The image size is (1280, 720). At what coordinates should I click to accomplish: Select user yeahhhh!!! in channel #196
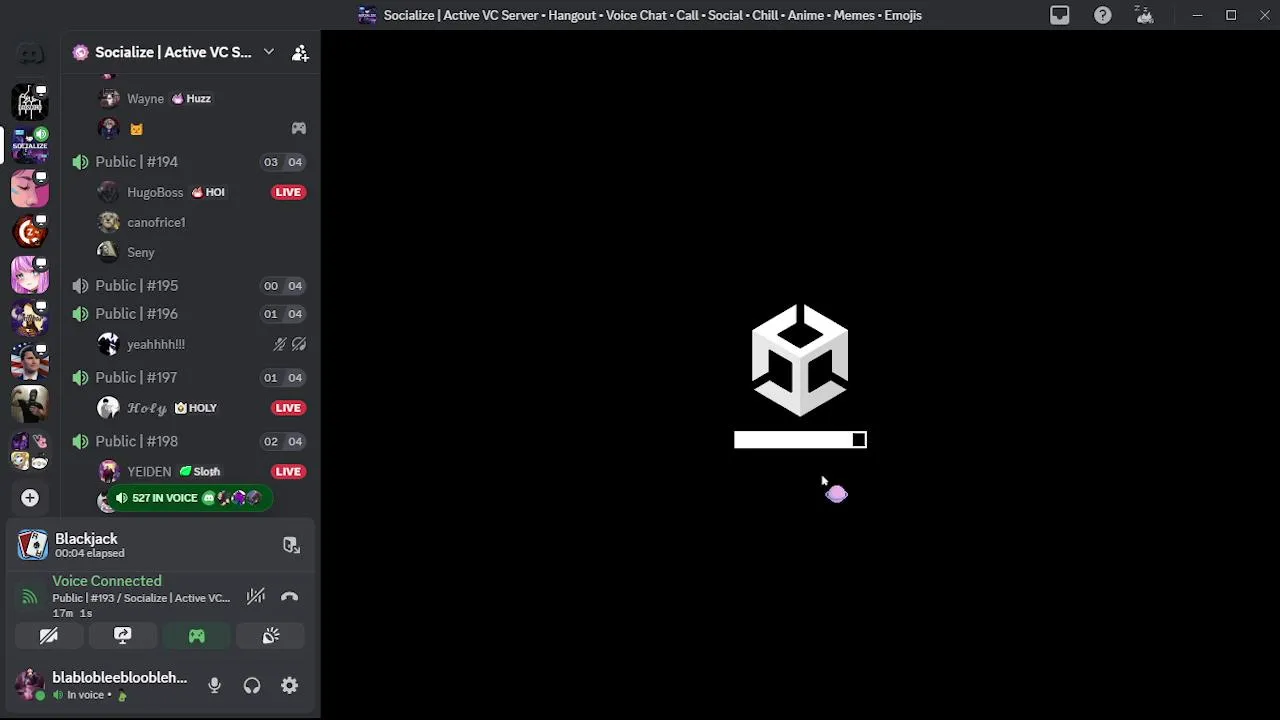pyautogui.click(x=156, y=344)
